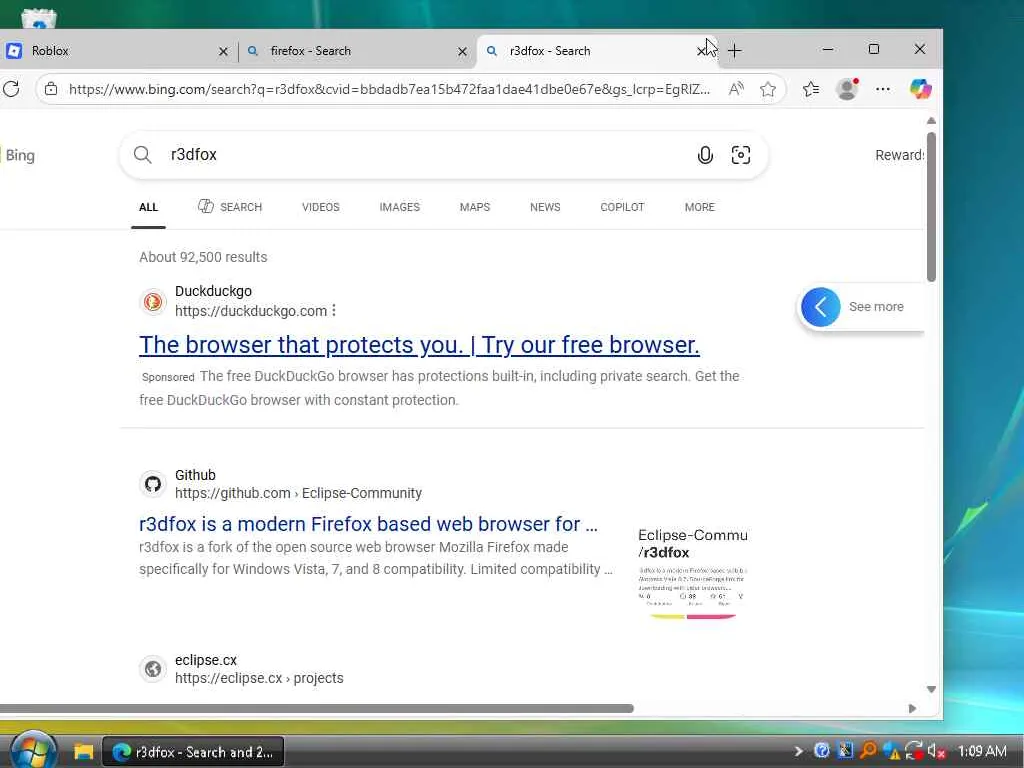
Task: Click the About 92,500 results text
Action: 203,257
